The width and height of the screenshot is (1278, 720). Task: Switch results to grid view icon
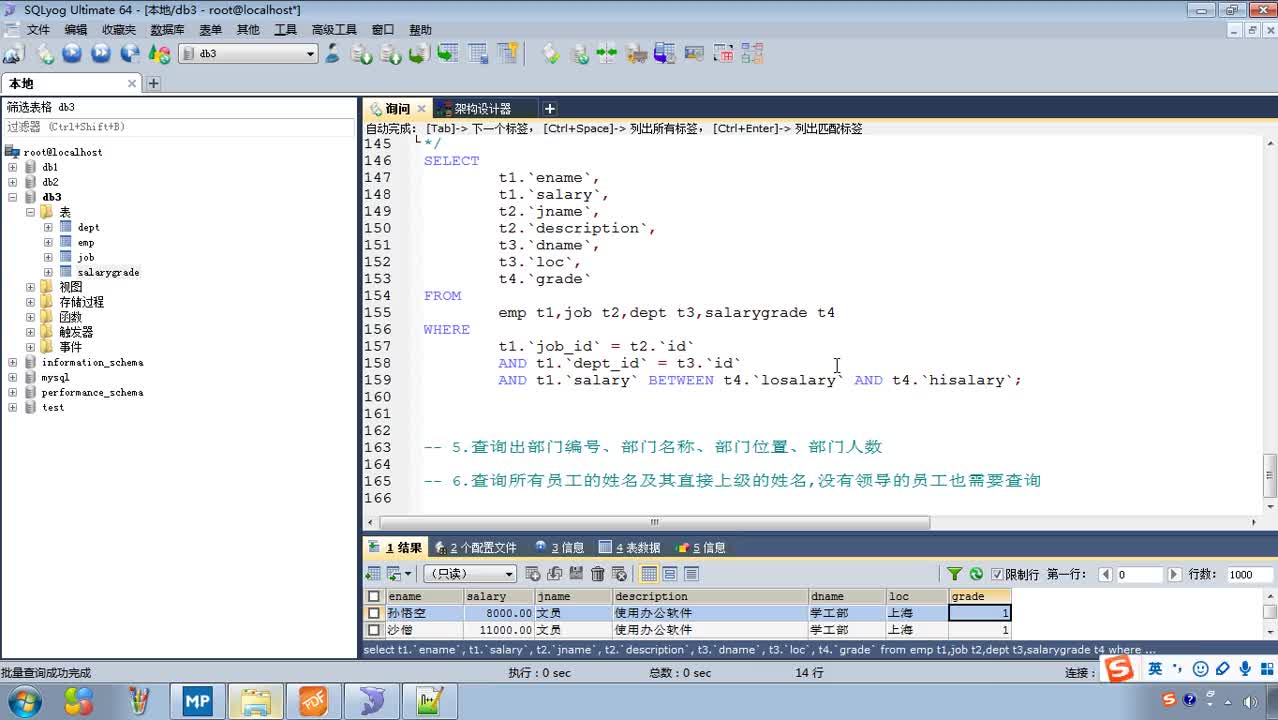click(x=649, y=574)
